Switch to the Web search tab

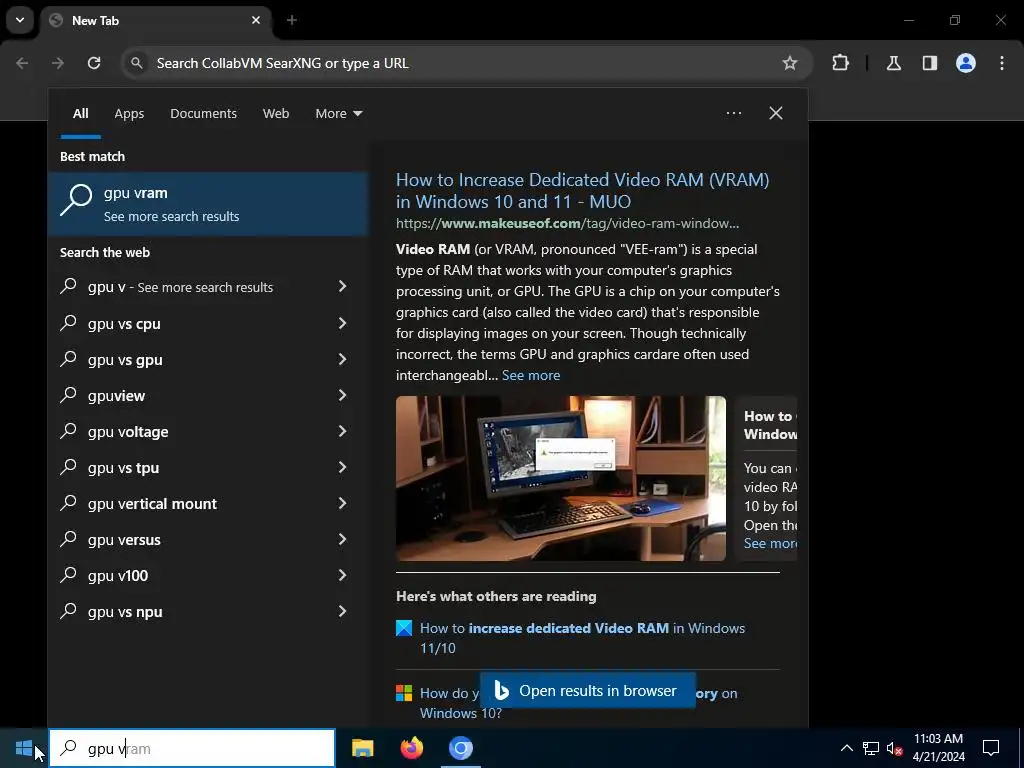276,113
